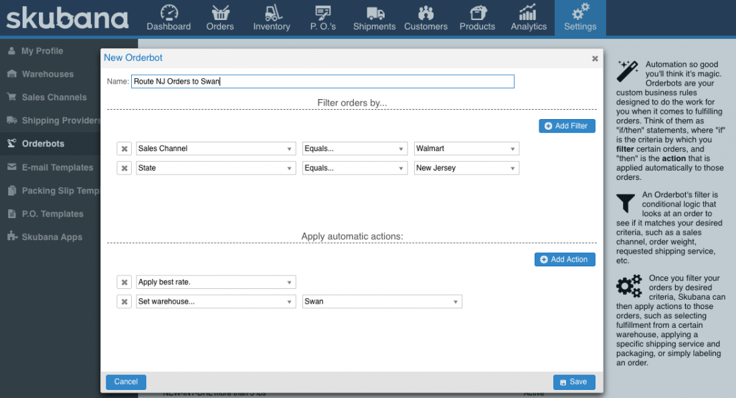
Task: Expand the Apply best rate dropdown
Action: pyautogui.click(x=216, y=282)
